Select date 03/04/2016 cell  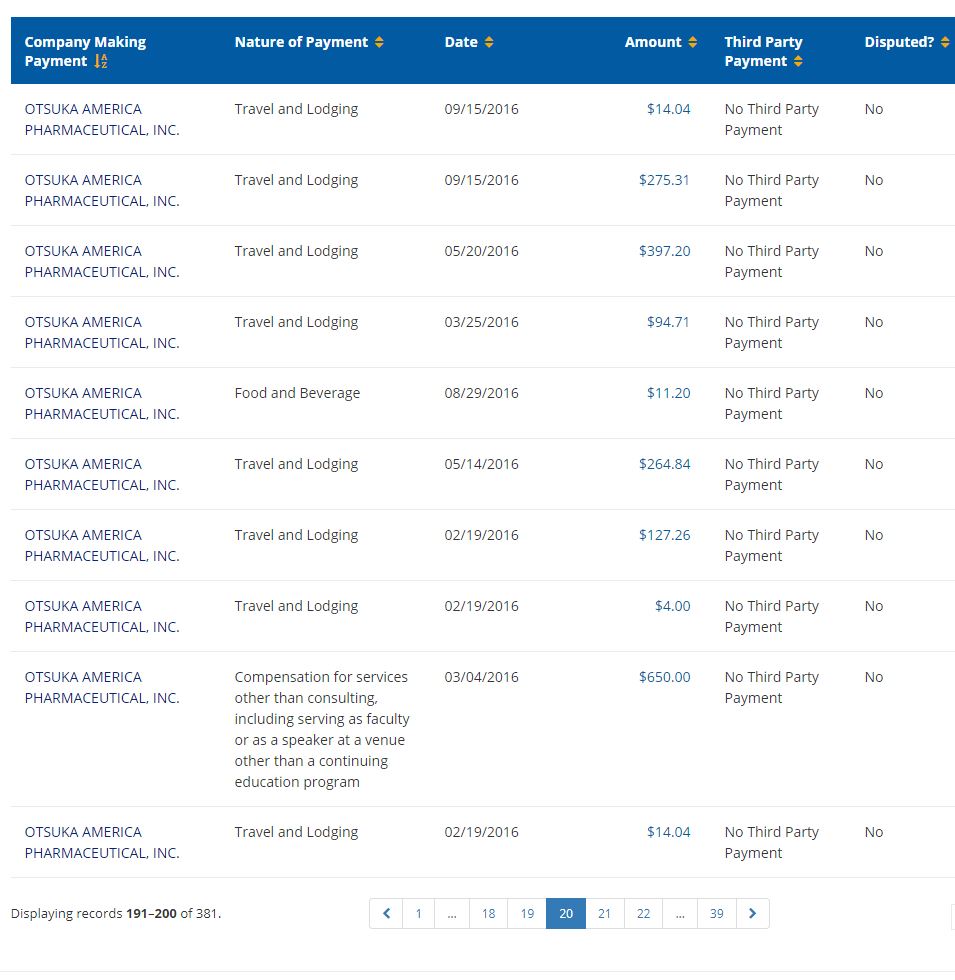click(x=481, y=677)
